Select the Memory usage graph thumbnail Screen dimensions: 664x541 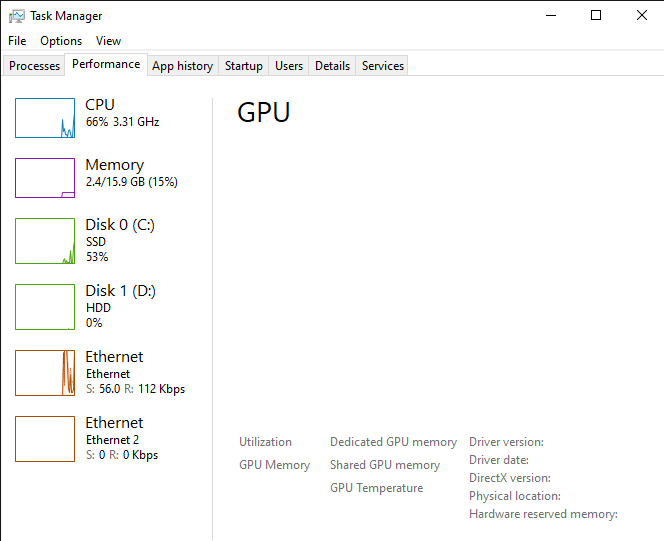click(45, 178)
